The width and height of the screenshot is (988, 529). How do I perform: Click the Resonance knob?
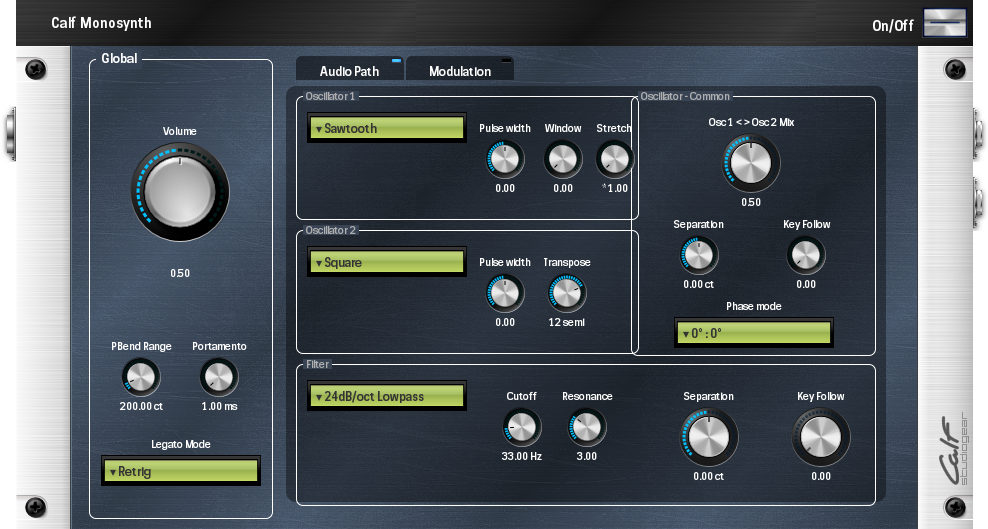click(587, 428)
